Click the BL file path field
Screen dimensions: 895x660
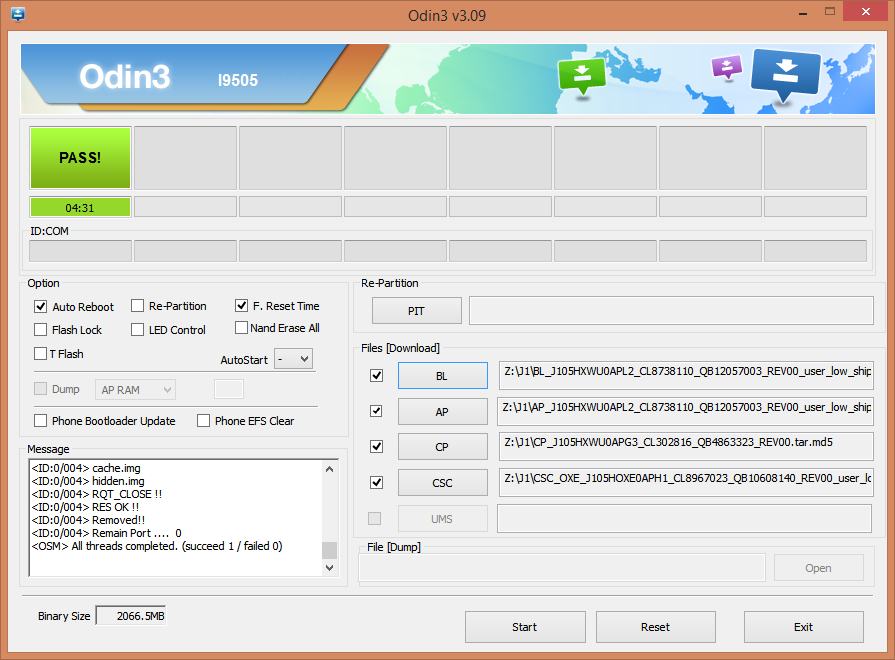pos(686,375)
